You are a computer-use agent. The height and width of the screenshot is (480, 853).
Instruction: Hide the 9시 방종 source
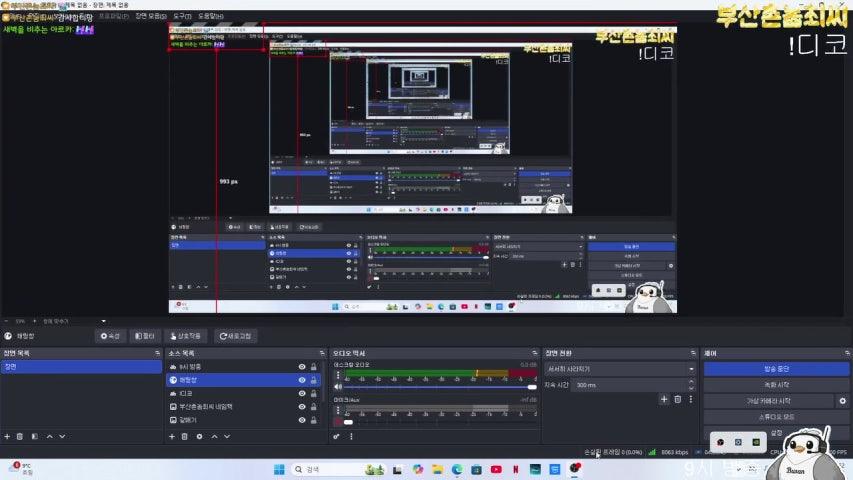click(302, 367)
